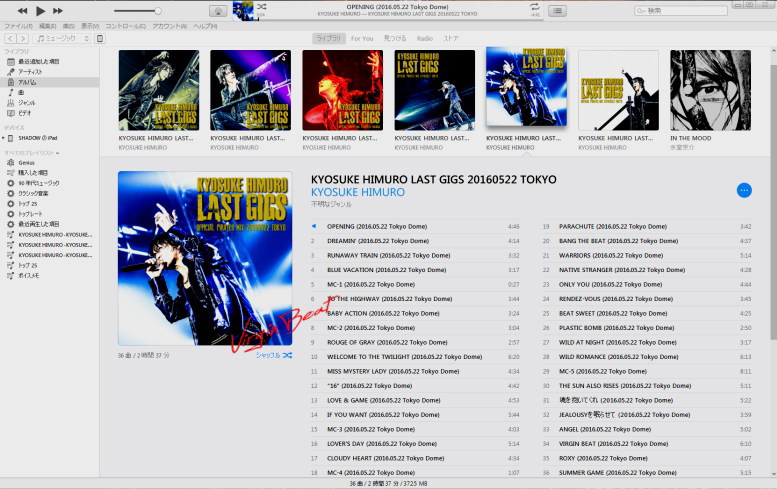Switch to the 見つける tab
This screenshot has width=777, height=489.
click(395, 39)
